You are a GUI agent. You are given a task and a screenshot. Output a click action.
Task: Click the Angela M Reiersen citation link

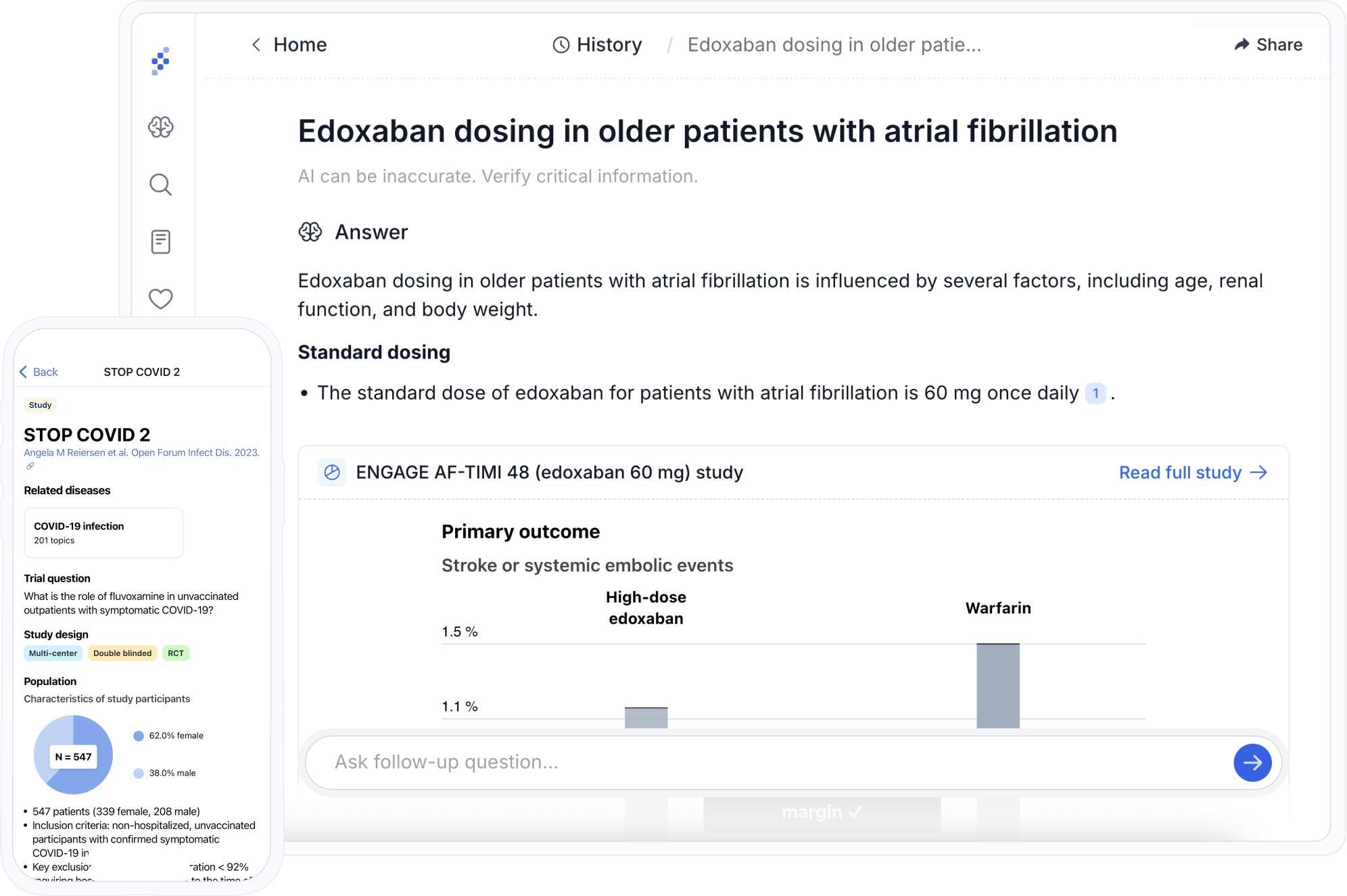coord(141,452)
